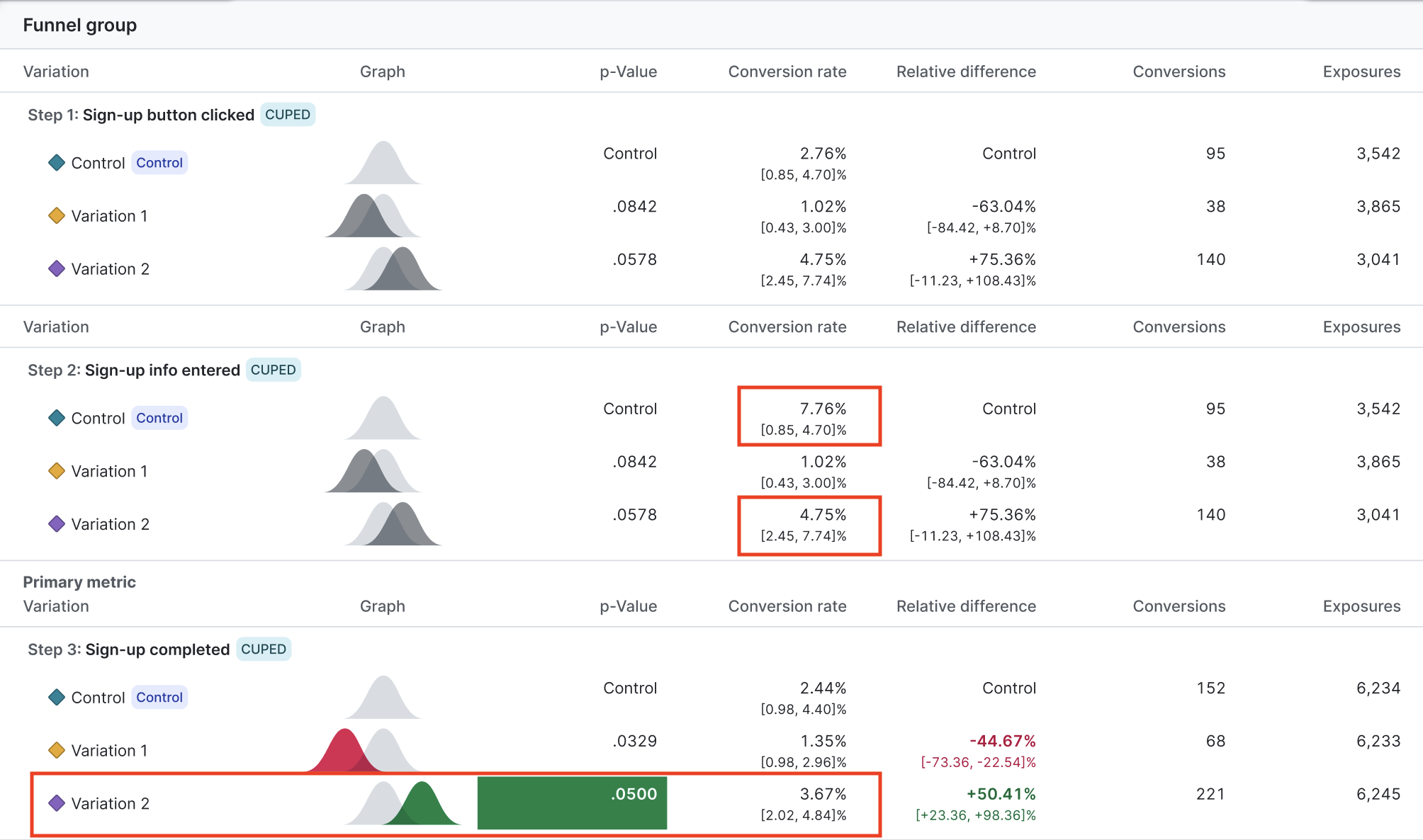Click the Step 1 Sign-up button clicked title

(x=141, y=115)
